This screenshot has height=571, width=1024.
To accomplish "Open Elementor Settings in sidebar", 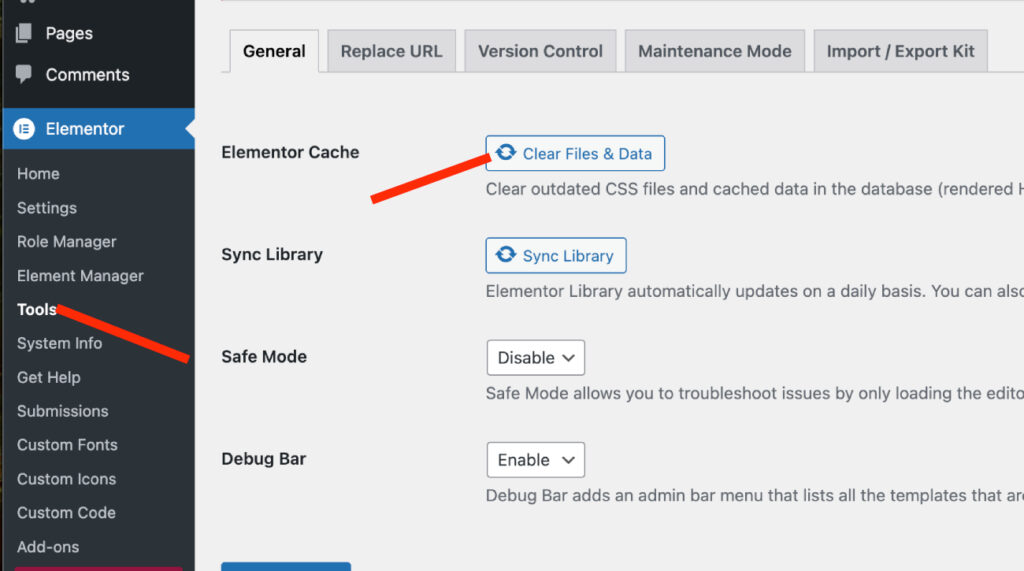I will 47,208.
